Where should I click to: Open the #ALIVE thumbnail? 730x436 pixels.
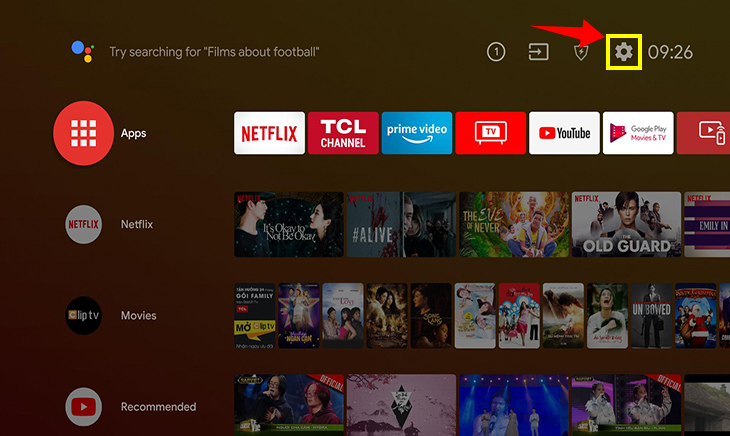(x=401, y=224)
